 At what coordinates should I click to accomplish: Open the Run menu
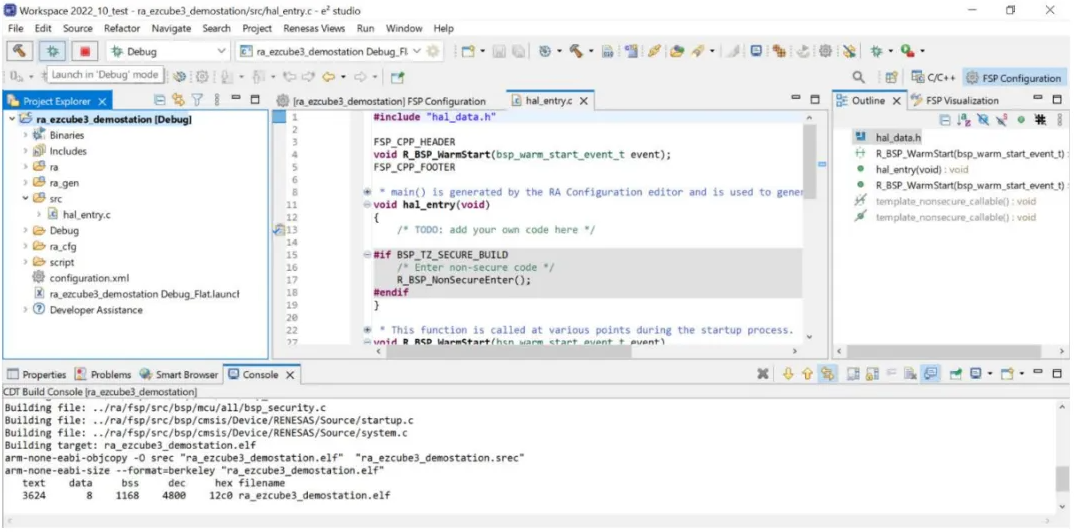click(x=365, y=29)
